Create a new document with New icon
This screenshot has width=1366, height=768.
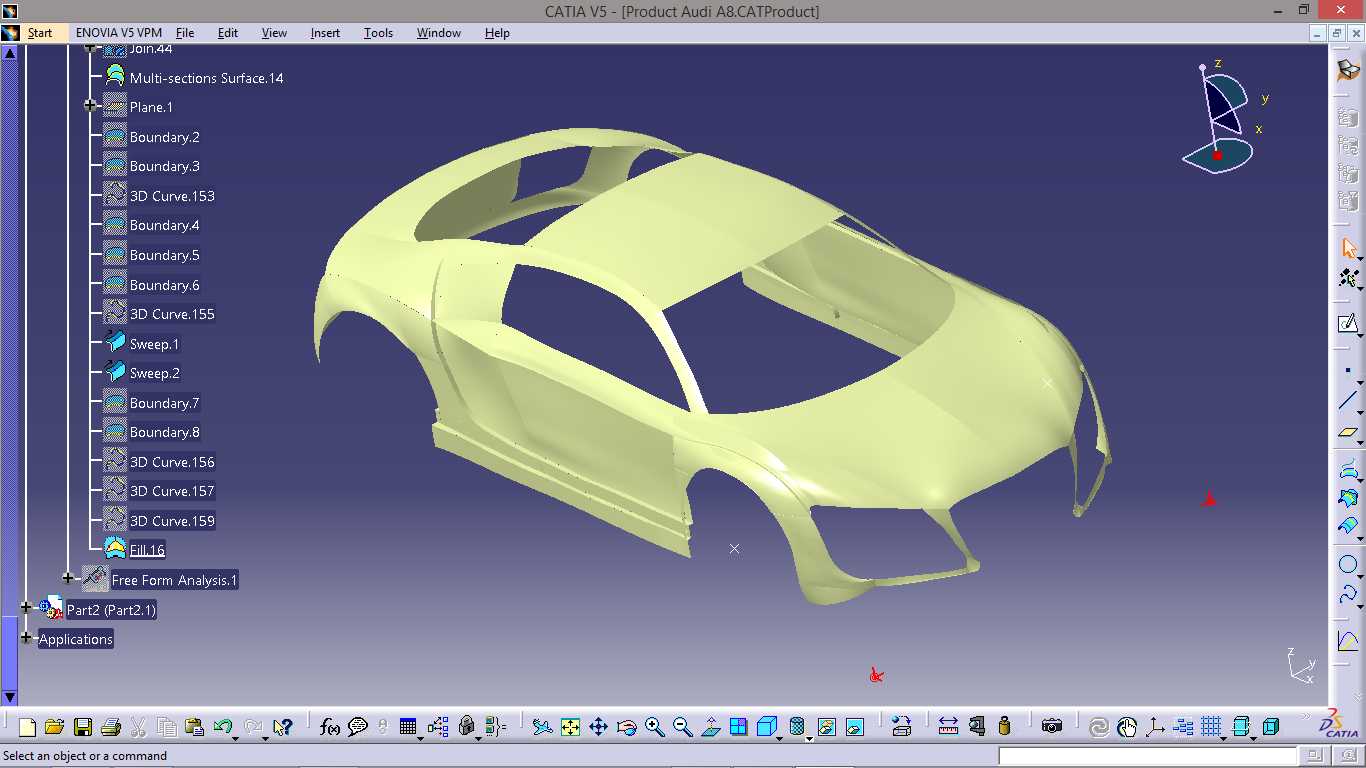28,727
